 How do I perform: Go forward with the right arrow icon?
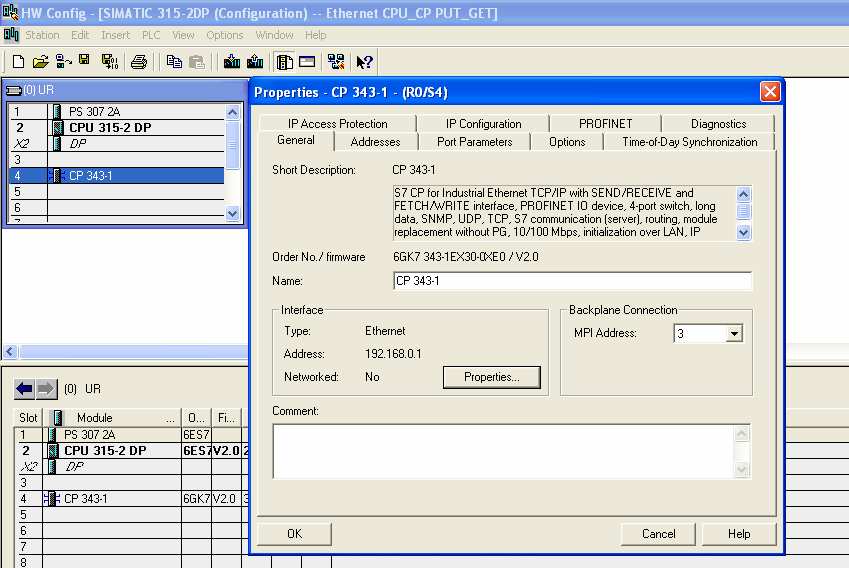point(46,389)
